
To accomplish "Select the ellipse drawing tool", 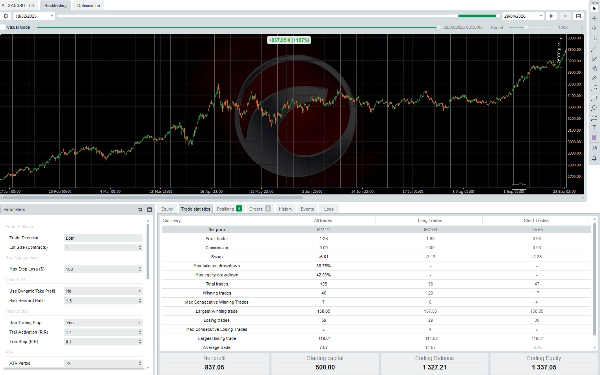I will pos(594,108).
